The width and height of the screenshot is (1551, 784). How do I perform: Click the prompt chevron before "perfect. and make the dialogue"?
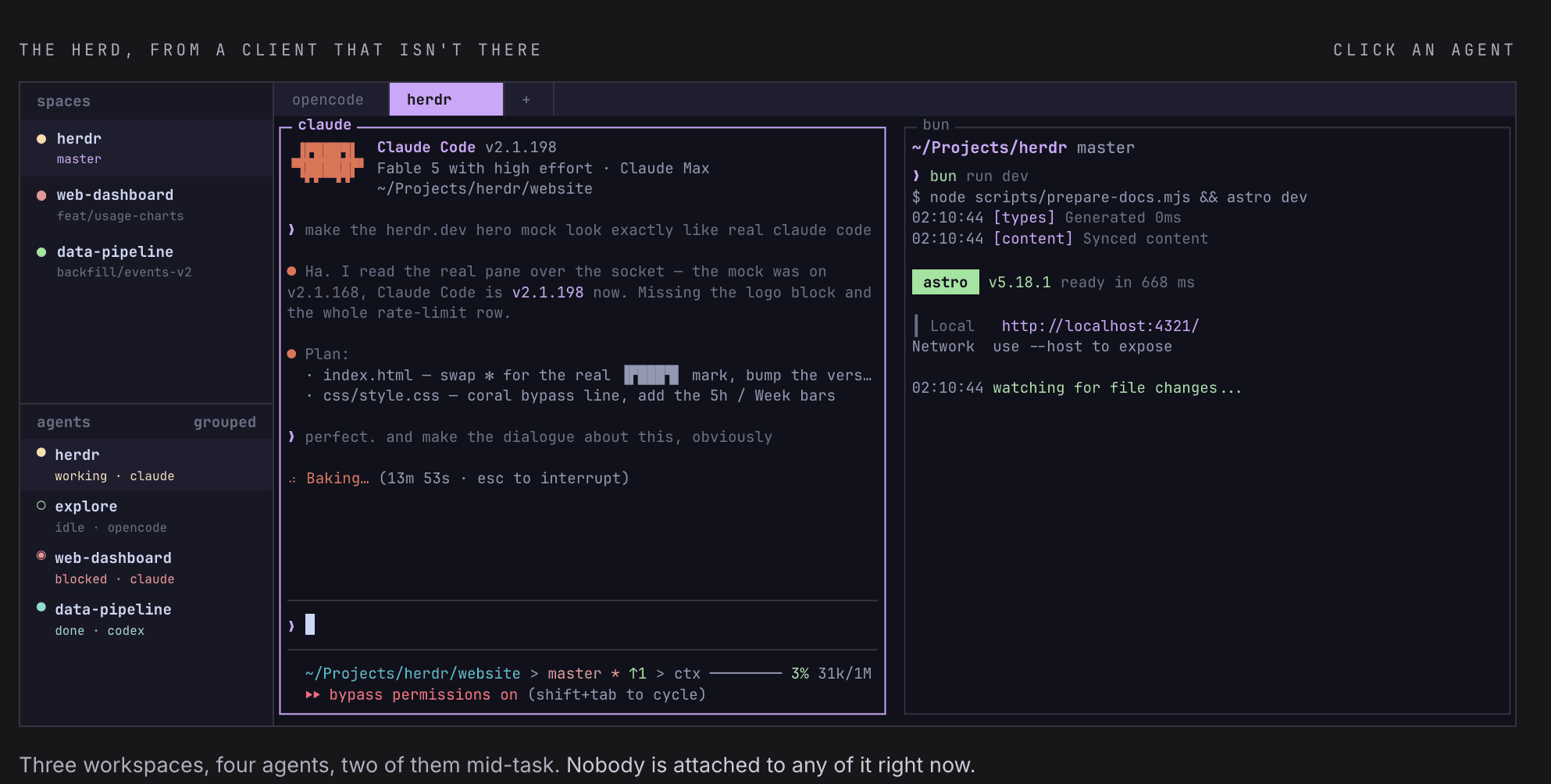click(x=291, y=437)
